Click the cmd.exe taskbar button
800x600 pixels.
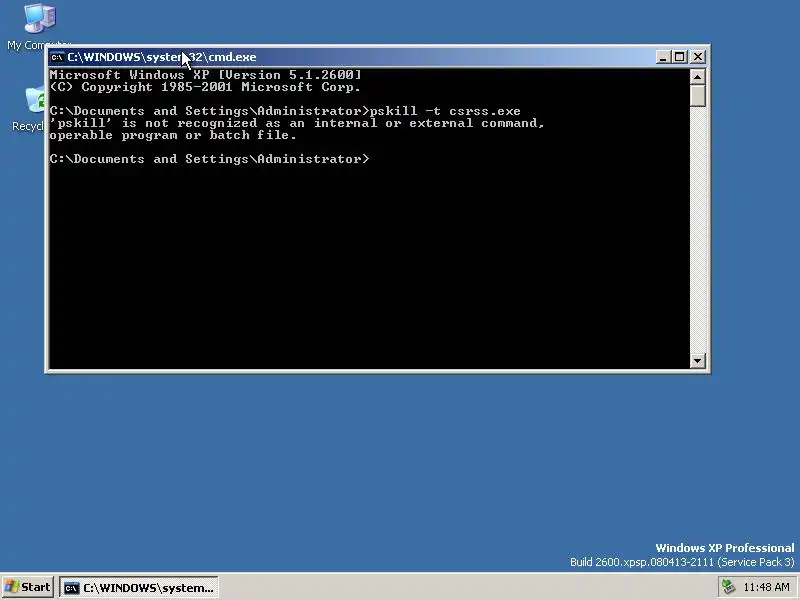coord(139,588)
